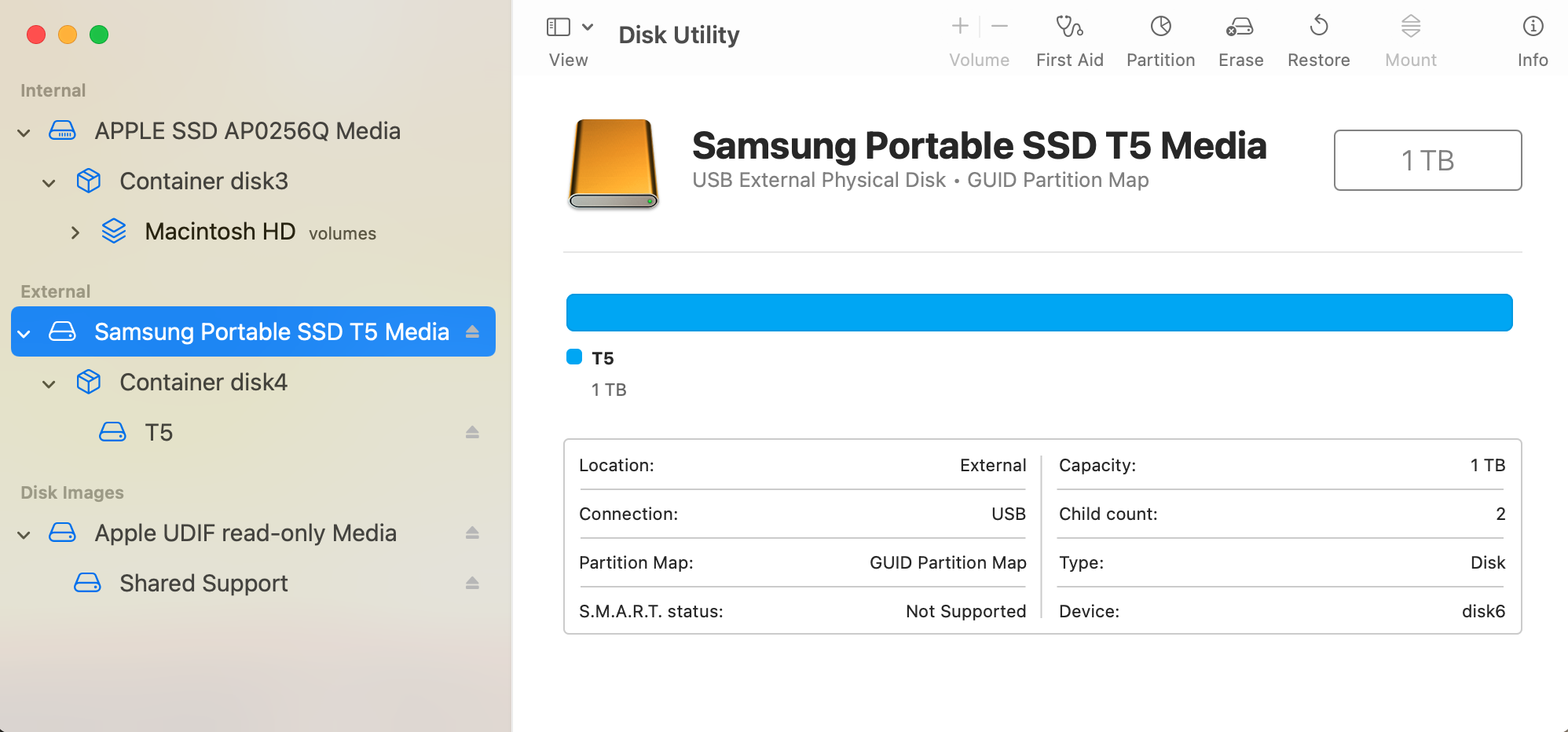The height and width of the screenshot is (732, 1568).
Task: Click the blue T5 partition usage bar
Action: (x=1039, y=313)
